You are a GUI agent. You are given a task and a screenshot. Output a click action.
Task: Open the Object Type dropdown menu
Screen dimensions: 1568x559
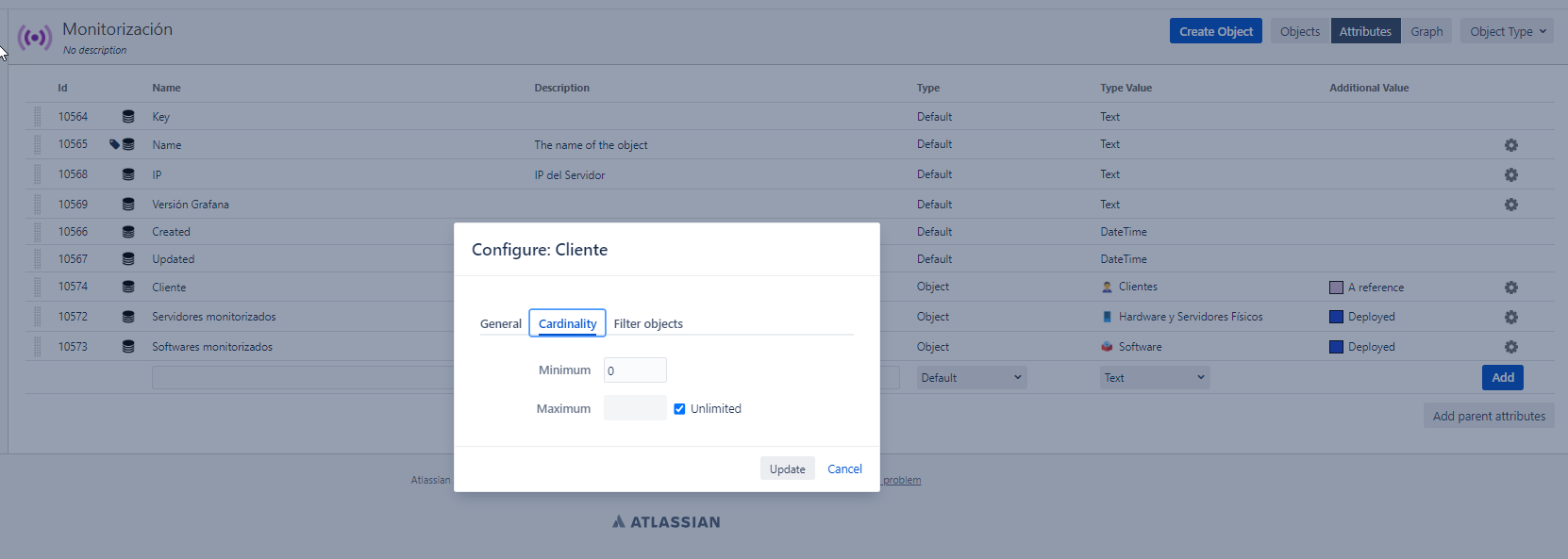1508,31
